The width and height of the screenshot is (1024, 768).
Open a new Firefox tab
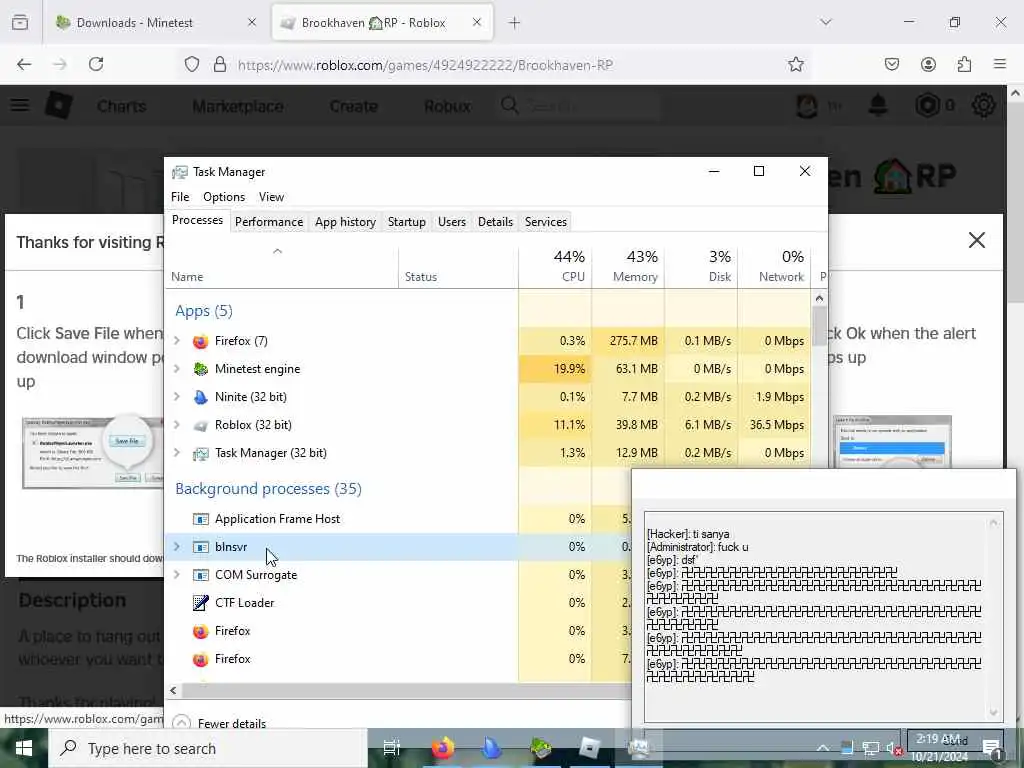[x=515, y=22]
